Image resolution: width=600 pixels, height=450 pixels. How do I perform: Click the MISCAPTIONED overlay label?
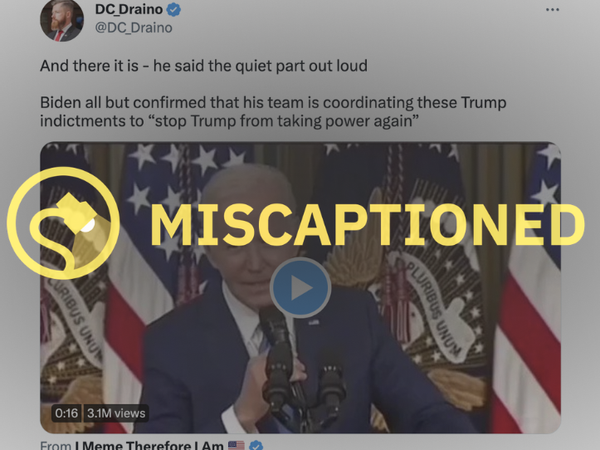pyautogui.click(x=367, y=225)
